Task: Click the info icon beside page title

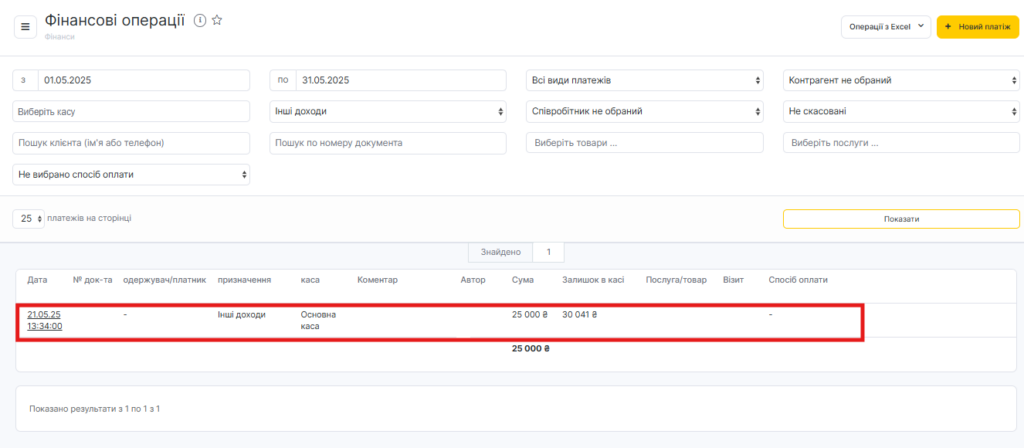Action: click(199, 21)
